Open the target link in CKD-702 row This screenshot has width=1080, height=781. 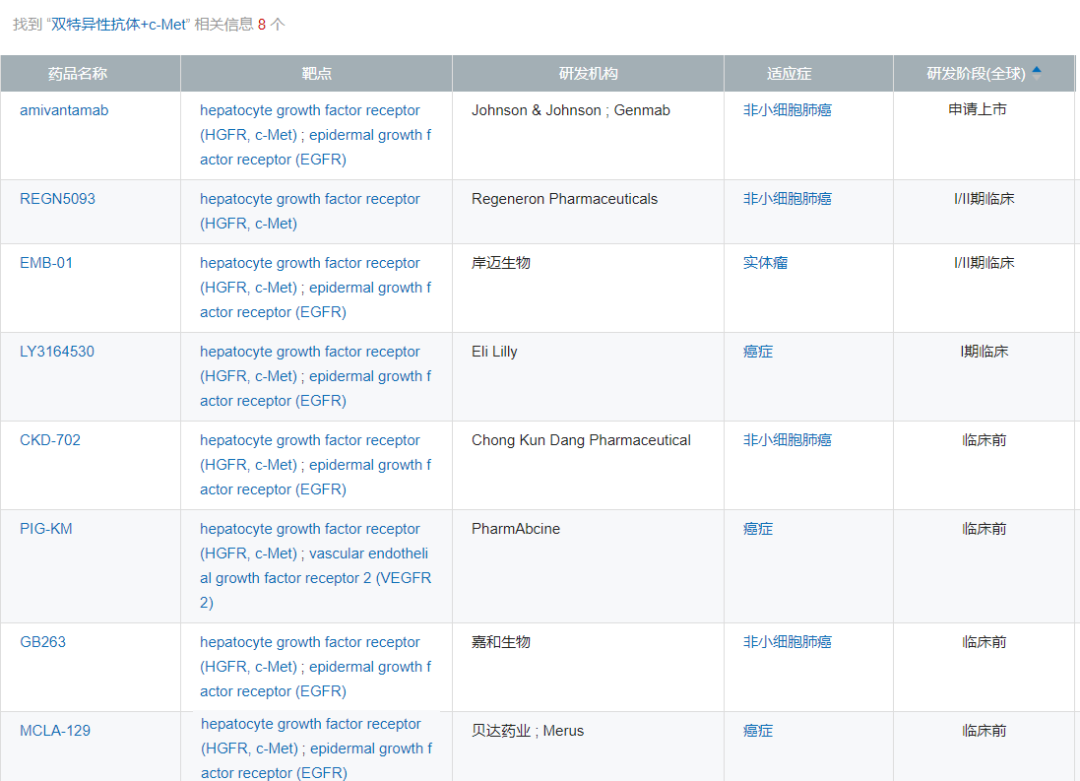pyautogui.click(x=315, y=465)
